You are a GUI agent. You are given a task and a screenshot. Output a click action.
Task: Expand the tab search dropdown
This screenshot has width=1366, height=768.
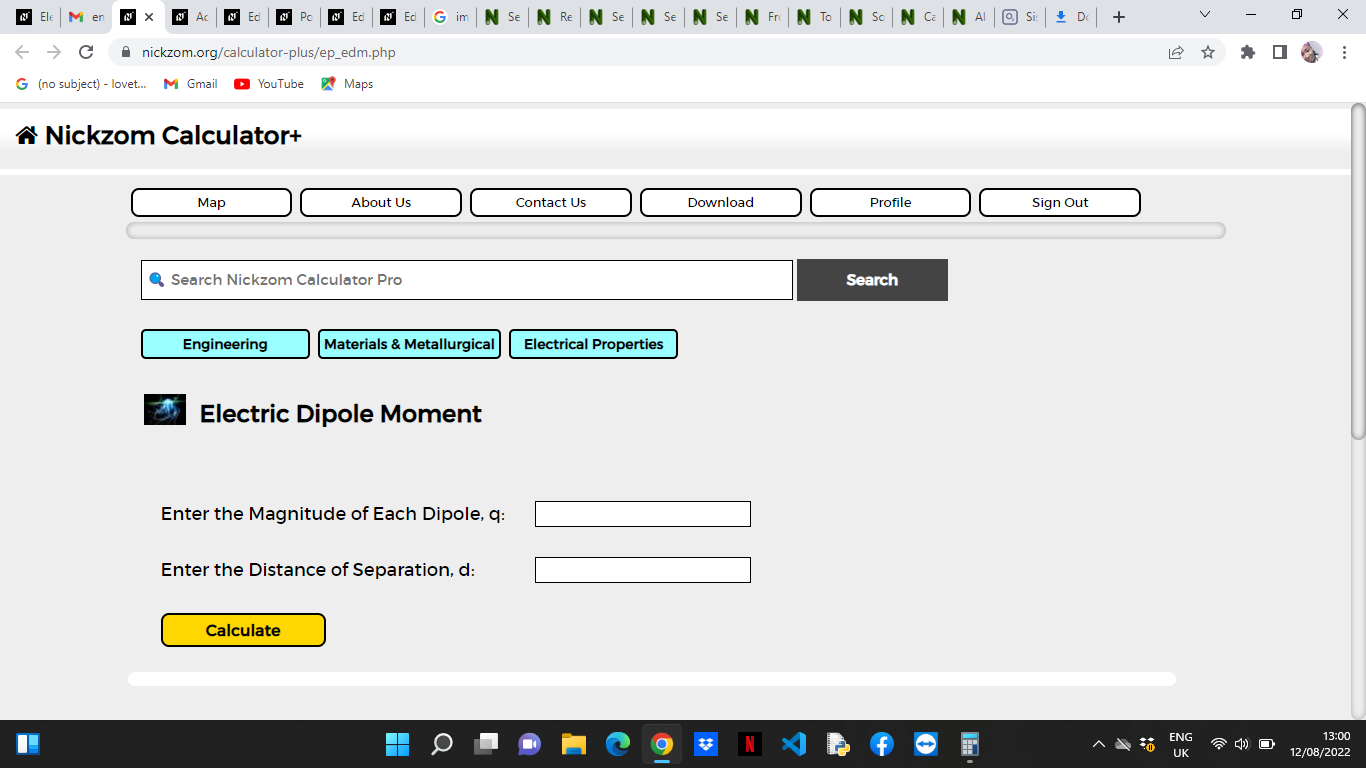(1204, 16)
